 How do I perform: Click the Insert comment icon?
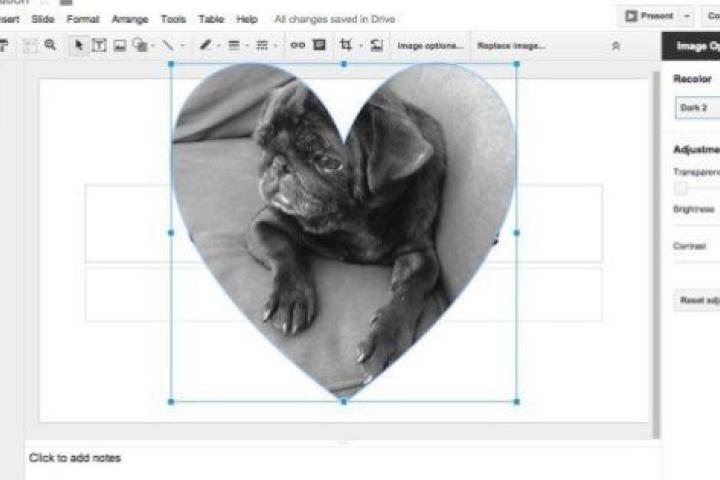click(318, 45)
